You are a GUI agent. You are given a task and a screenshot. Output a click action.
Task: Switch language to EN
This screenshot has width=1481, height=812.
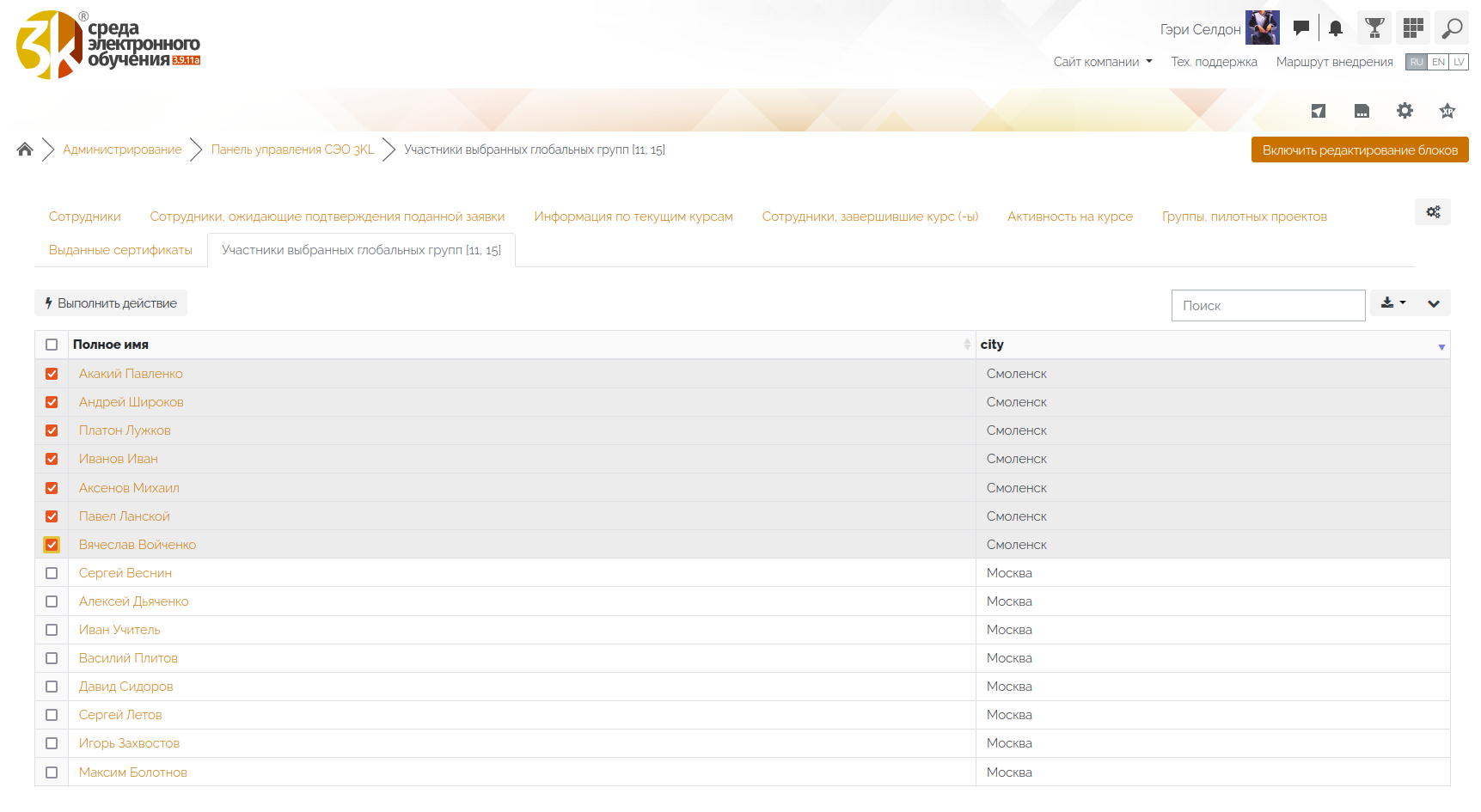coord(1437,62)
